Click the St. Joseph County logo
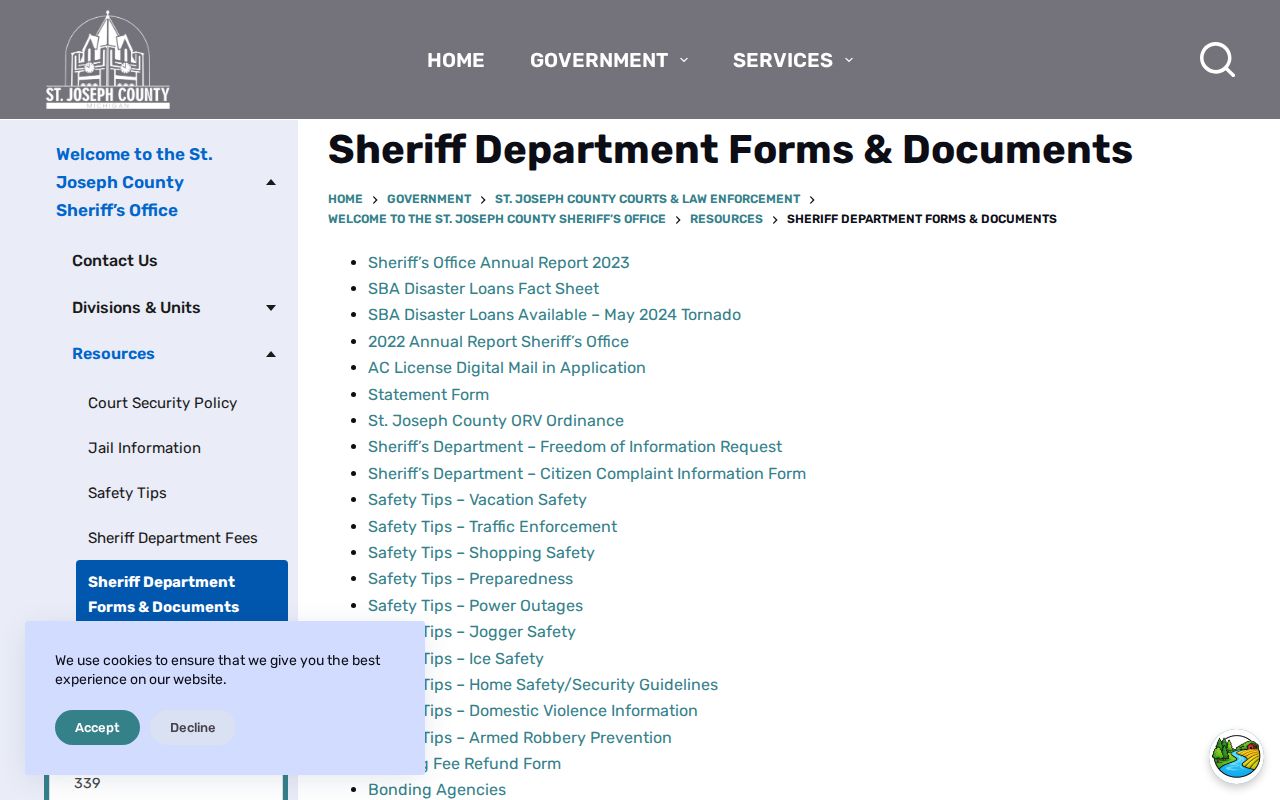Viewport: 1280px width, 800px height. (108, 60)
